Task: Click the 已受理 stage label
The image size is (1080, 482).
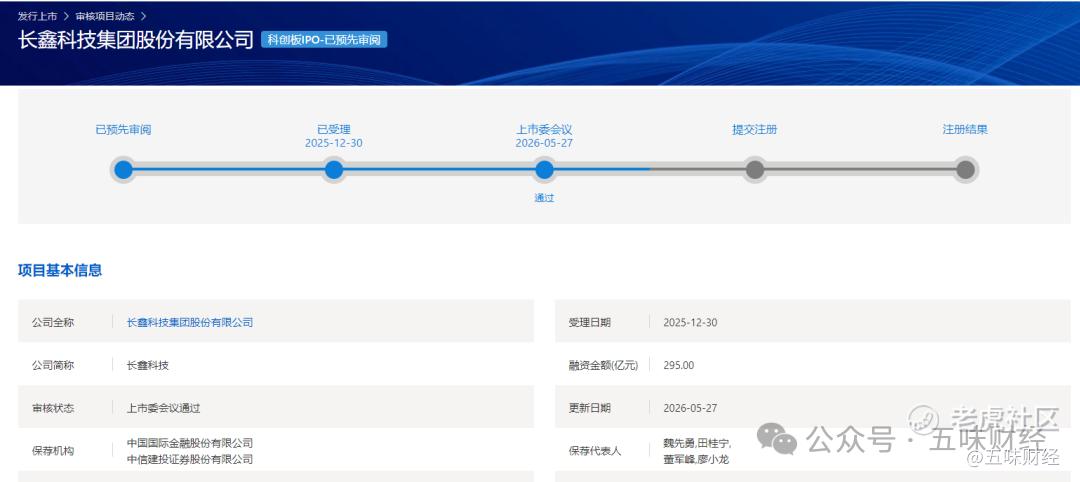Action: [334, 129]
